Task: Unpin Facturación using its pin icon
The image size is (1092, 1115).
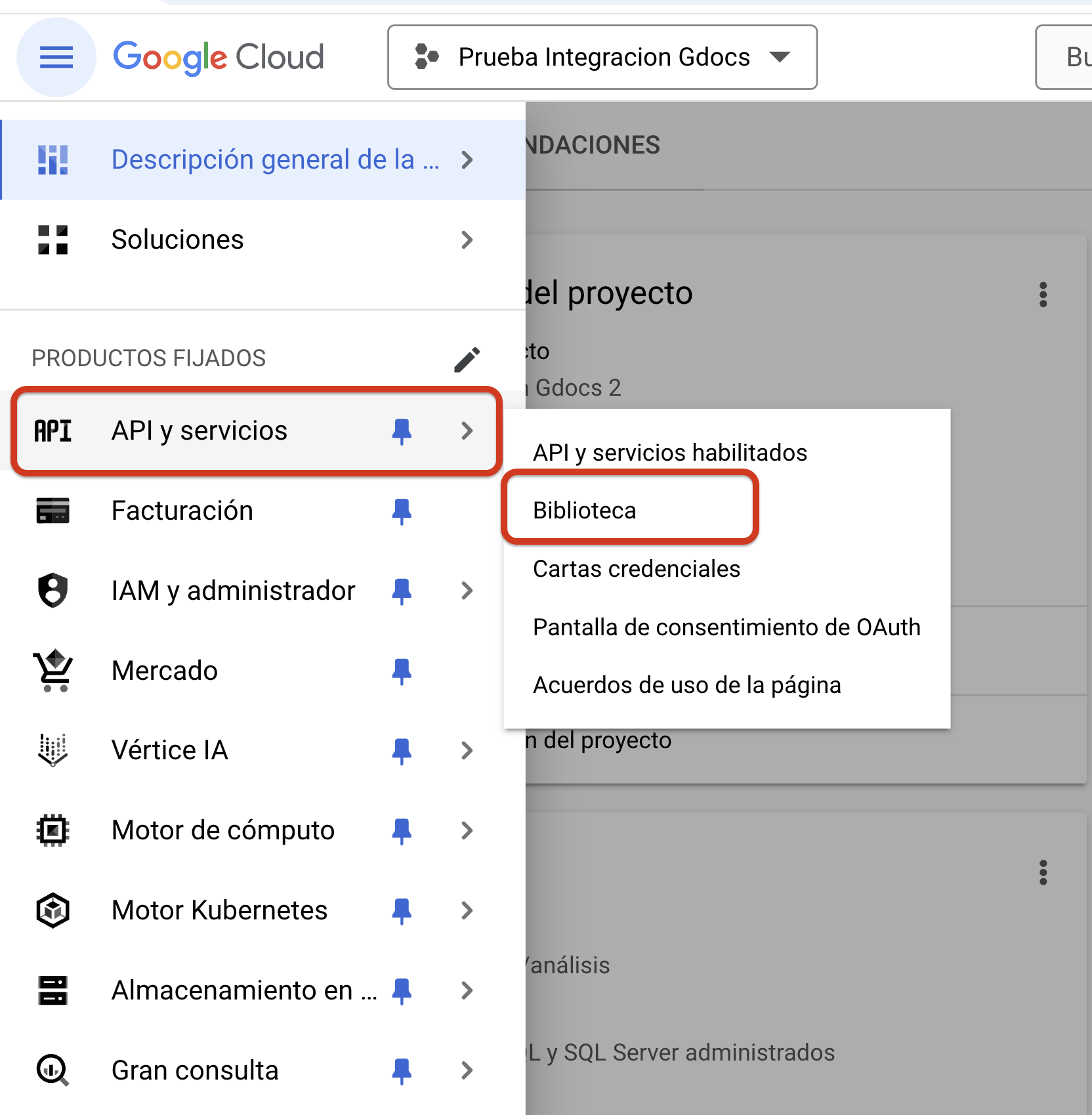Action: pyautogui.click(x=402, y=511)
